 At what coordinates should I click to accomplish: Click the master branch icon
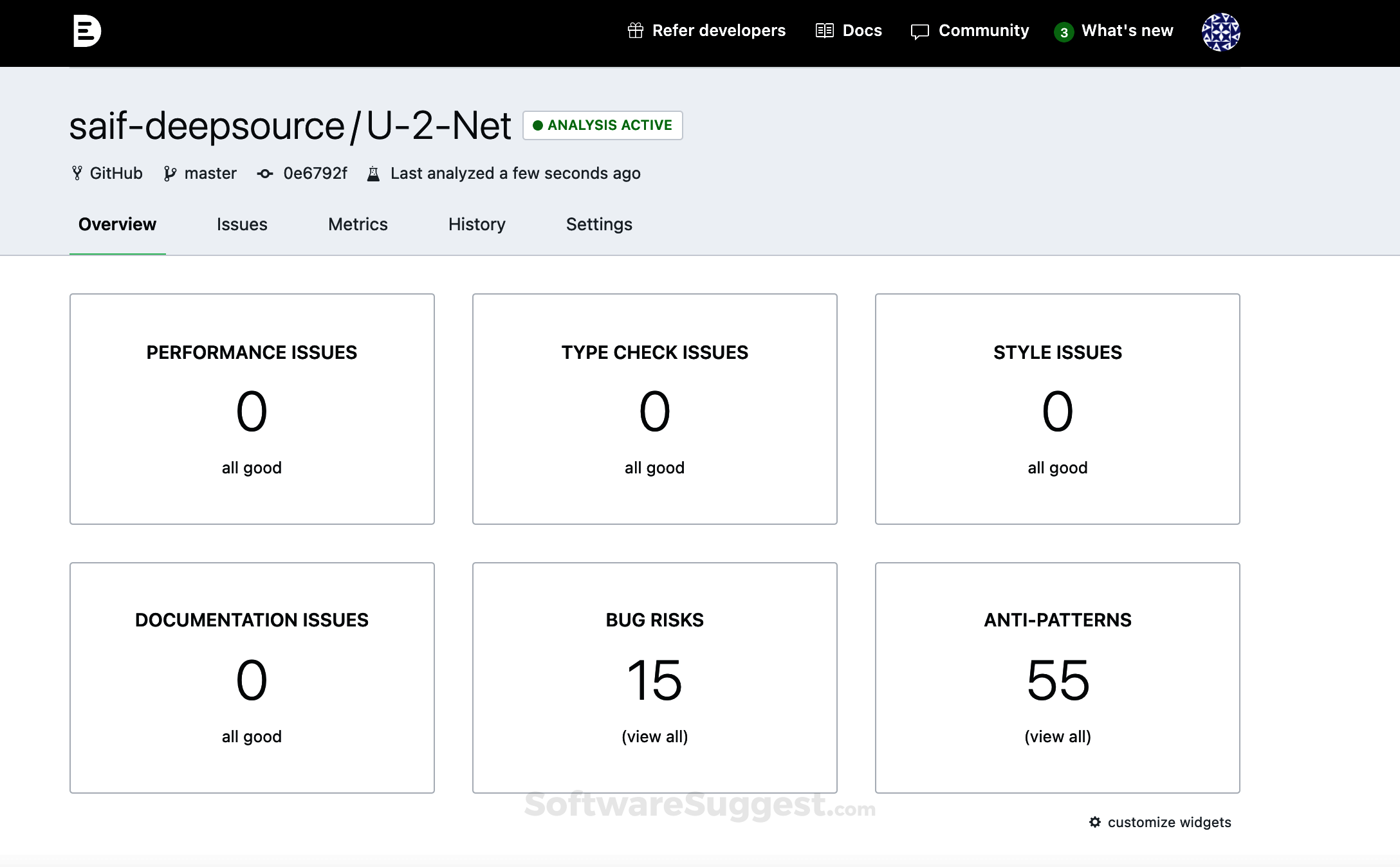pyautogui.click(x=169, y=173)
